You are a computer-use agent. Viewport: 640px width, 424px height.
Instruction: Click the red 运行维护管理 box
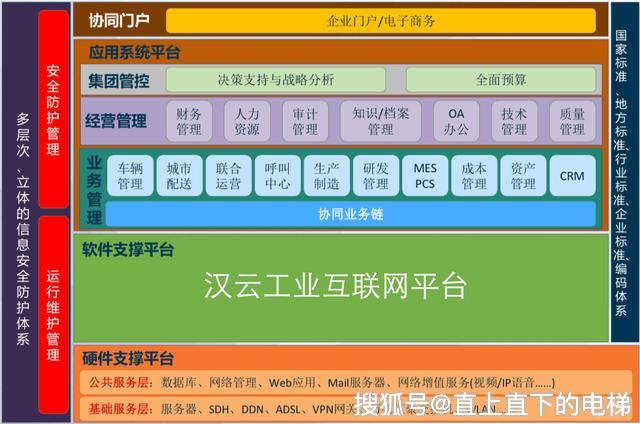[x=53, y=315]
